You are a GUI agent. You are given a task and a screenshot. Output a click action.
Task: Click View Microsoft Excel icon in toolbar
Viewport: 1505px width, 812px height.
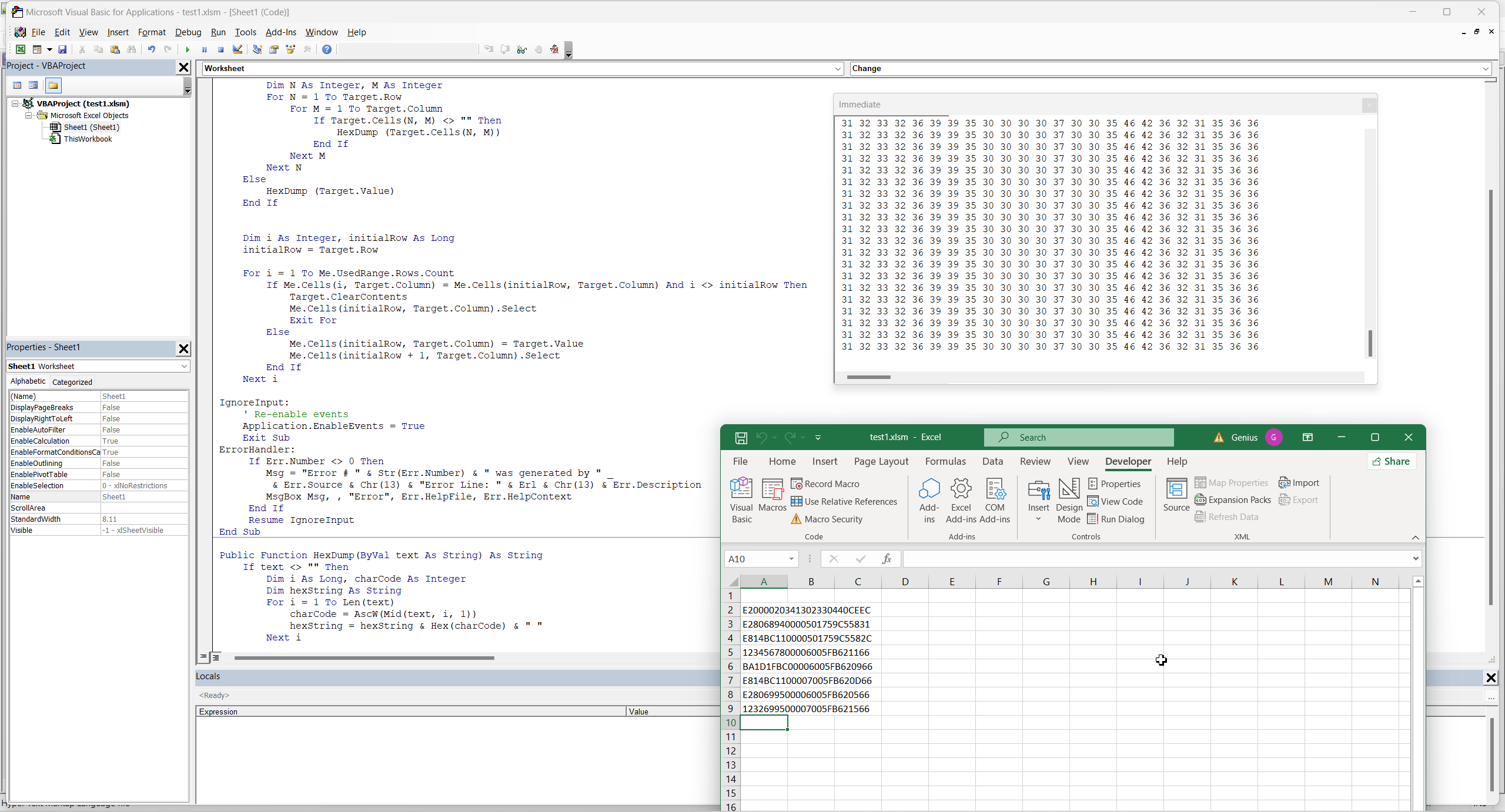point(21,50)
